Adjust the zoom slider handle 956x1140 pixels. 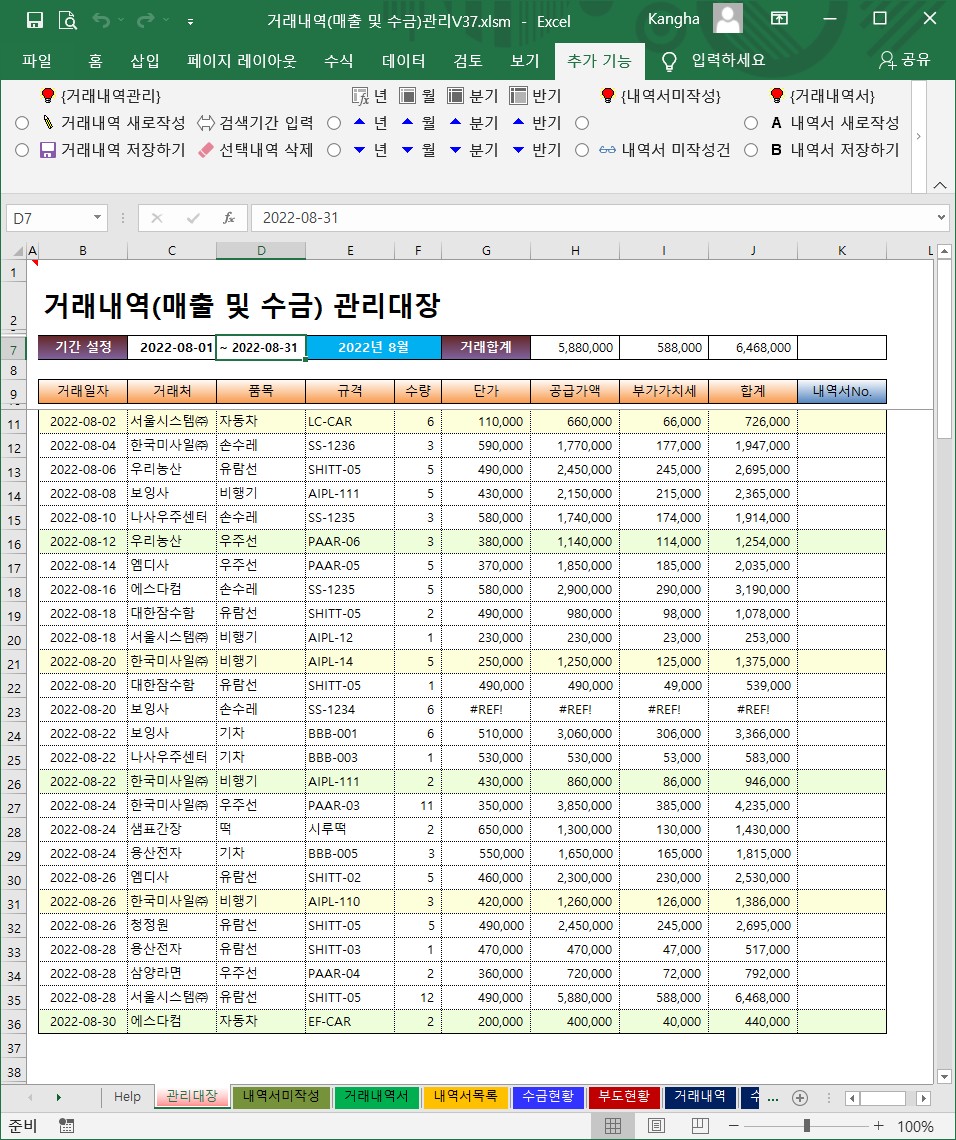point(806,1126)
